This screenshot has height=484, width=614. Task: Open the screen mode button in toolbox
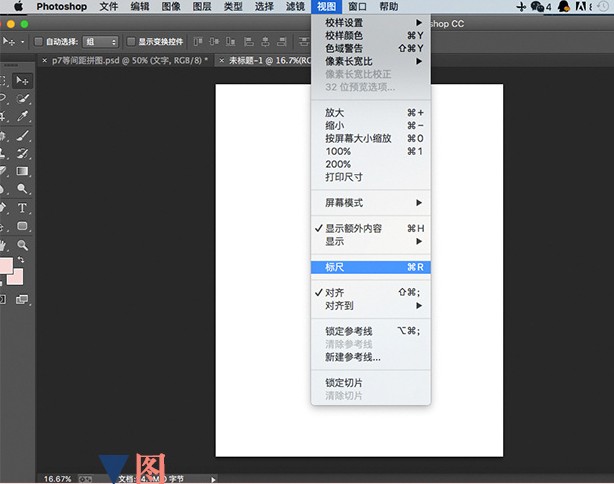tap(22, 300)
